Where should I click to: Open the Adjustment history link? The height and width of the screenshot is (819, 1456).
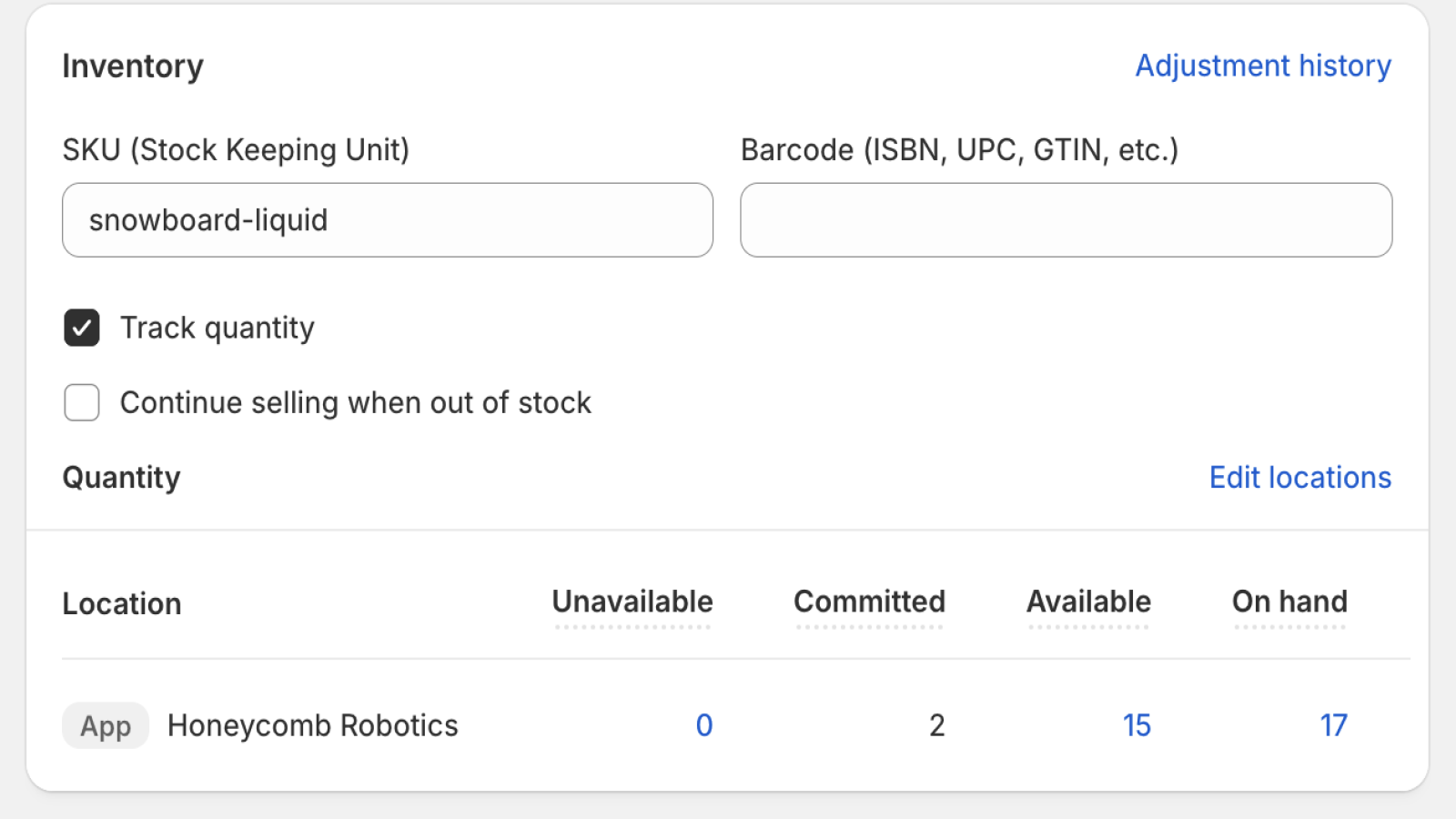[1263, 65]
